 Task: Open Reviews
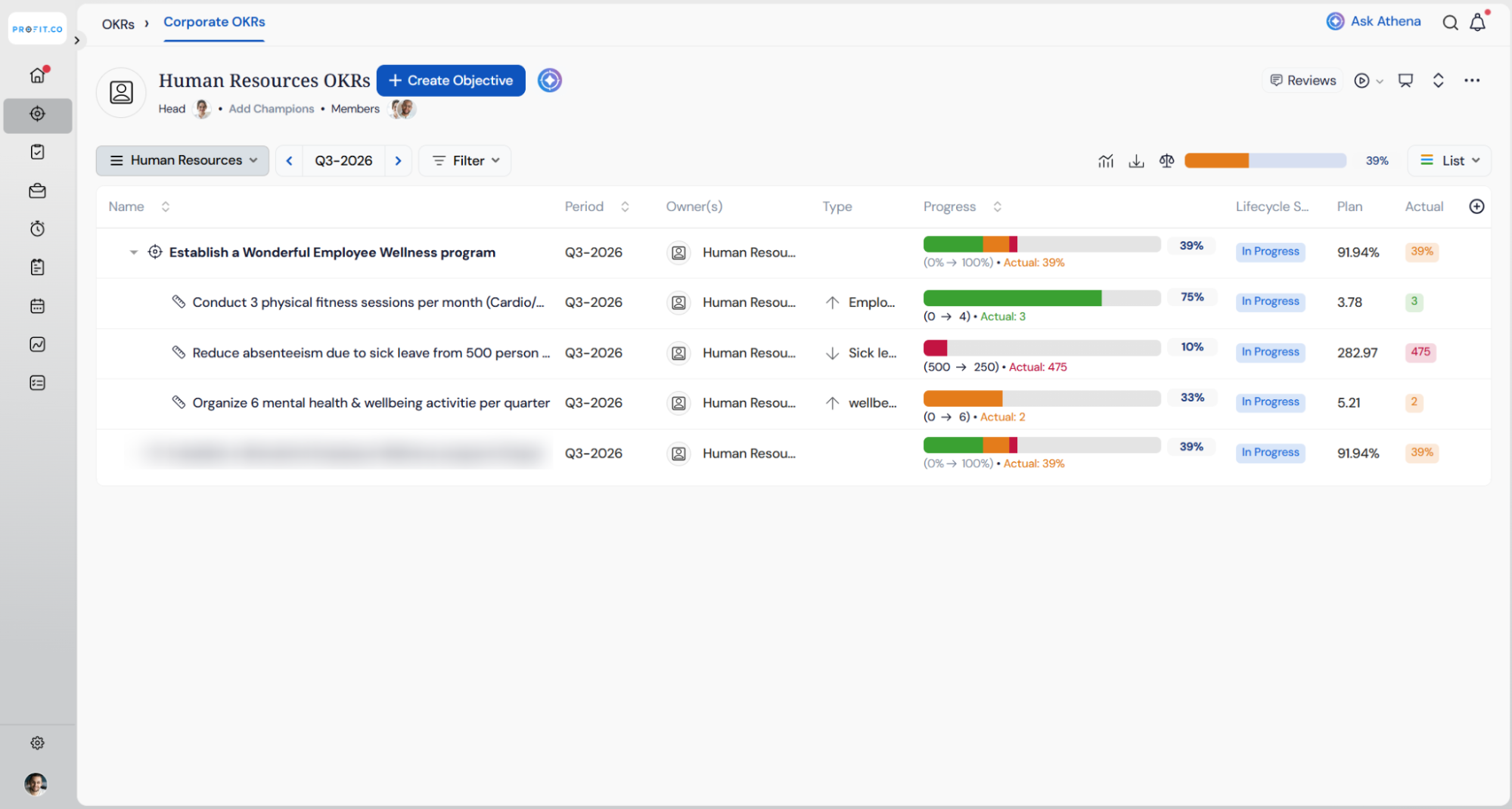(1302, 80)
